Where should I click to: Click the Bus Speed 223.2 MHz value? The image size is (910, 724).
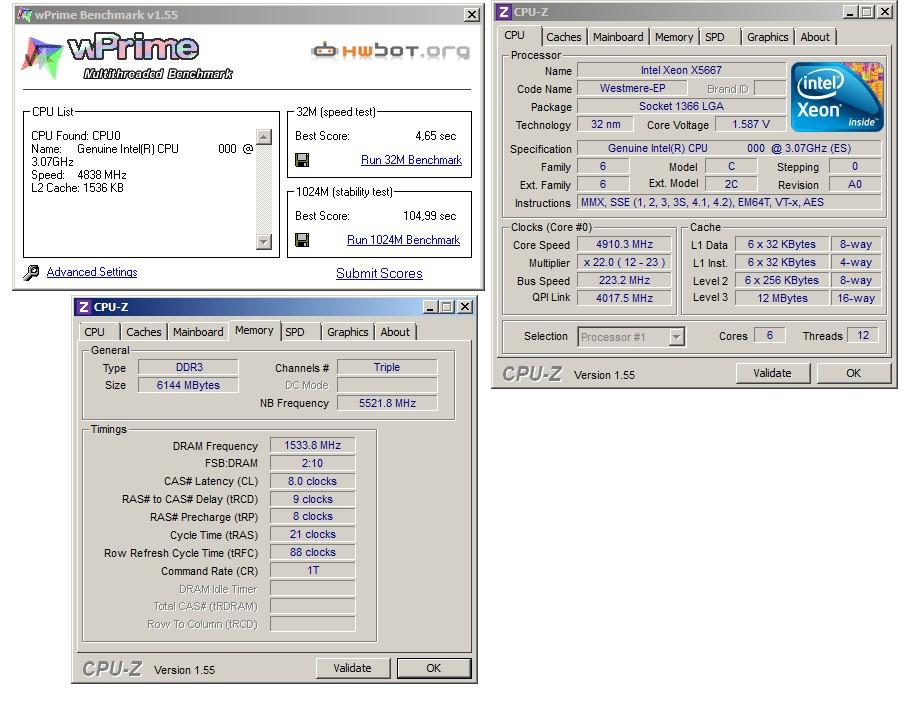click(624, 280)
